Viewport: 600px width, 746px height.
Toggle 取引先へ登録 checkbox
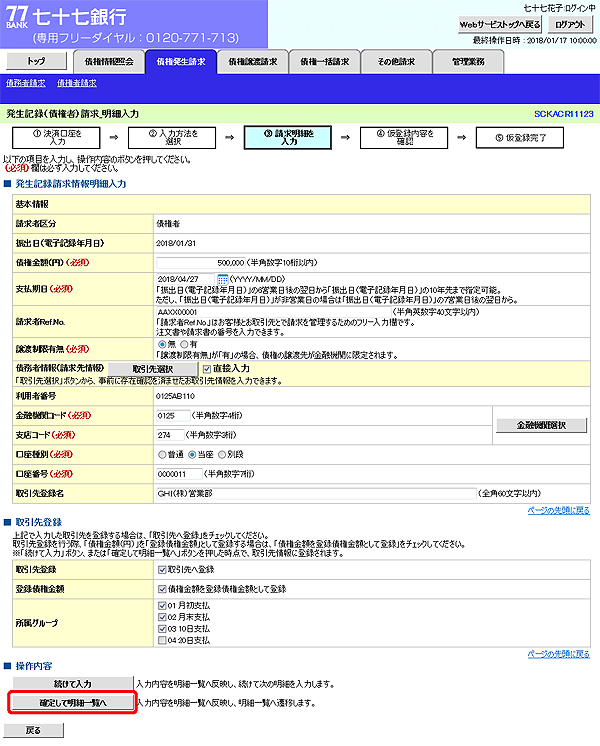coord(162,570)
